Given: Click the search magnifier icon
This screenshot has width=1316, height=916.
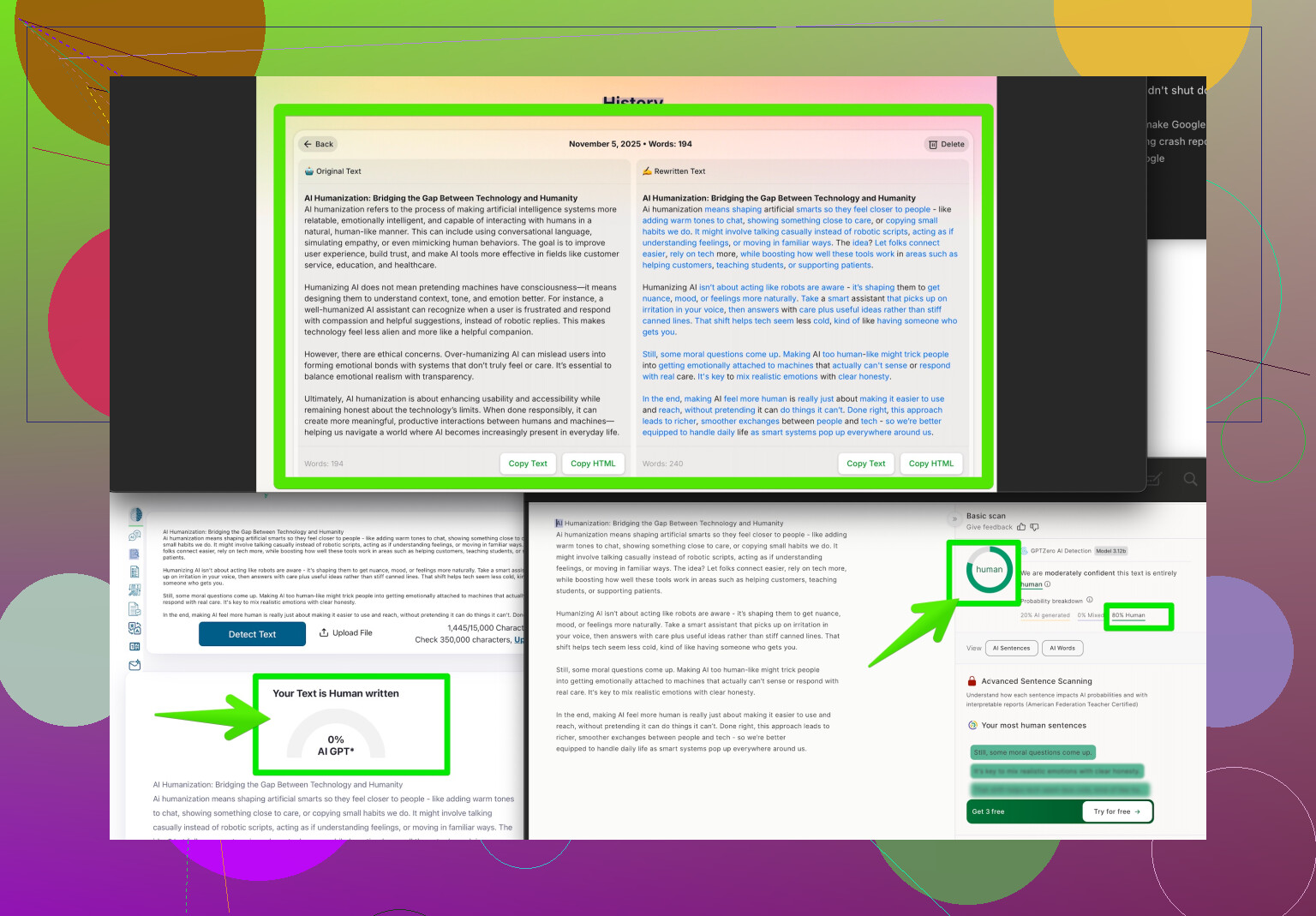Looking at the screenshot, I should (1190, 479).
